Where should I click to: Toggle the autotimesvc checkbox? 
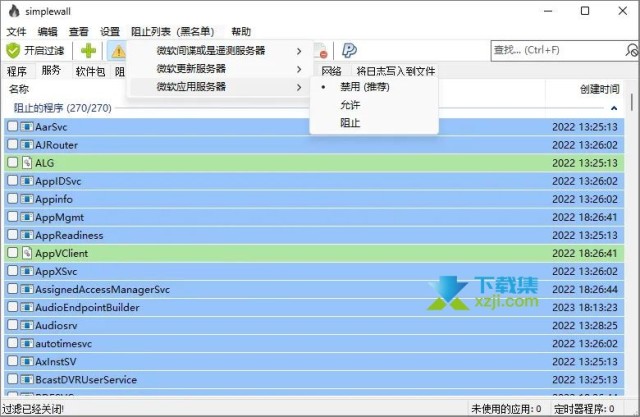[x=13, y=343]
